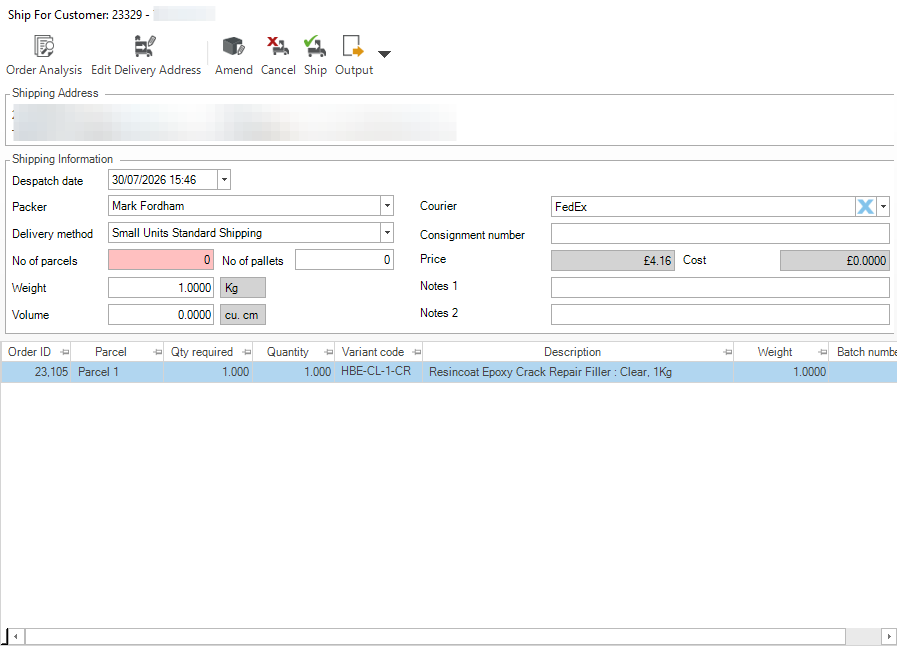The image size is (897, 646).
Task: Open the Despatch date picker dropdown
Action: point(224,180)
